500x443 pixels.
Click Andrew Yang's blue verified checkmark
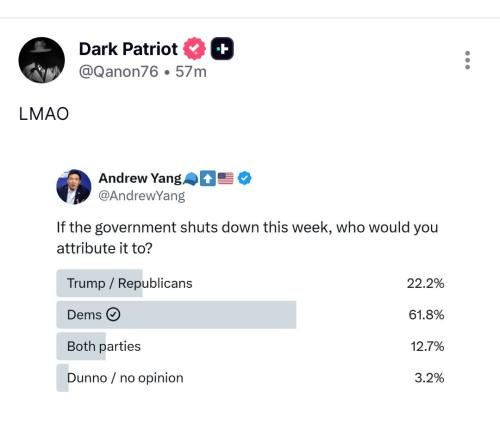pos(245,178)
